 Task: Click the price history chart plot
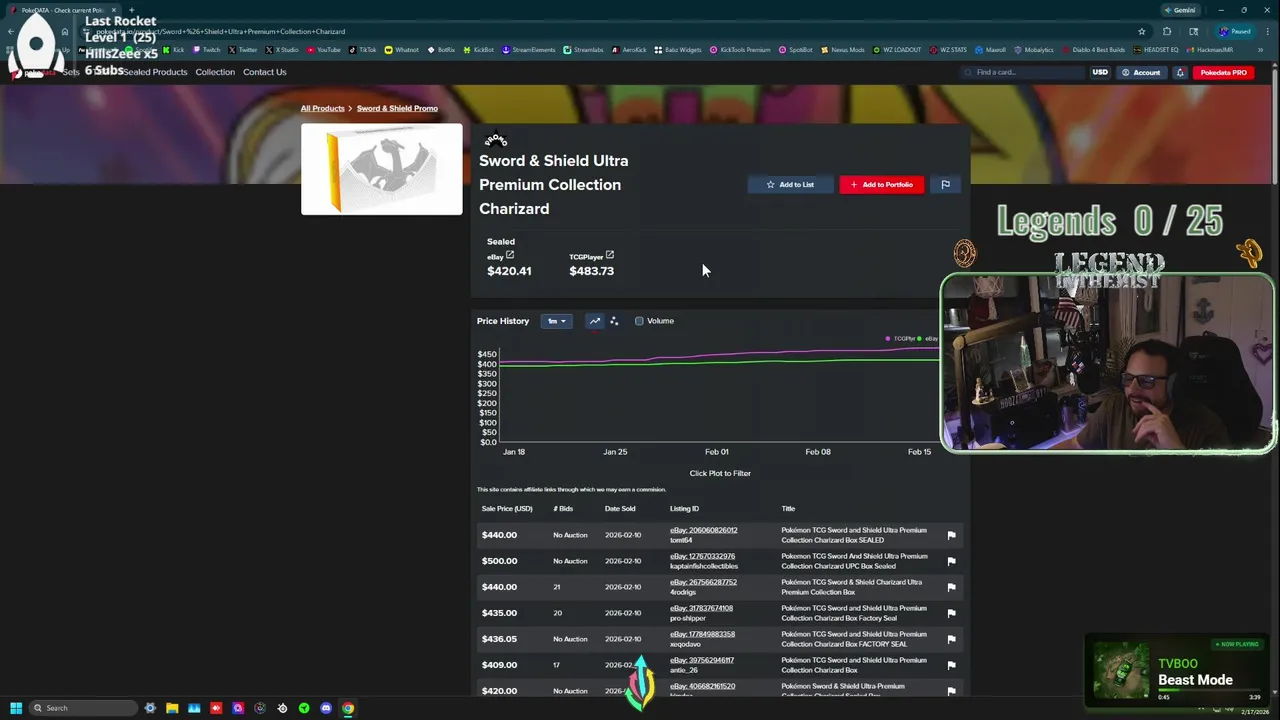tap(718, 395)
